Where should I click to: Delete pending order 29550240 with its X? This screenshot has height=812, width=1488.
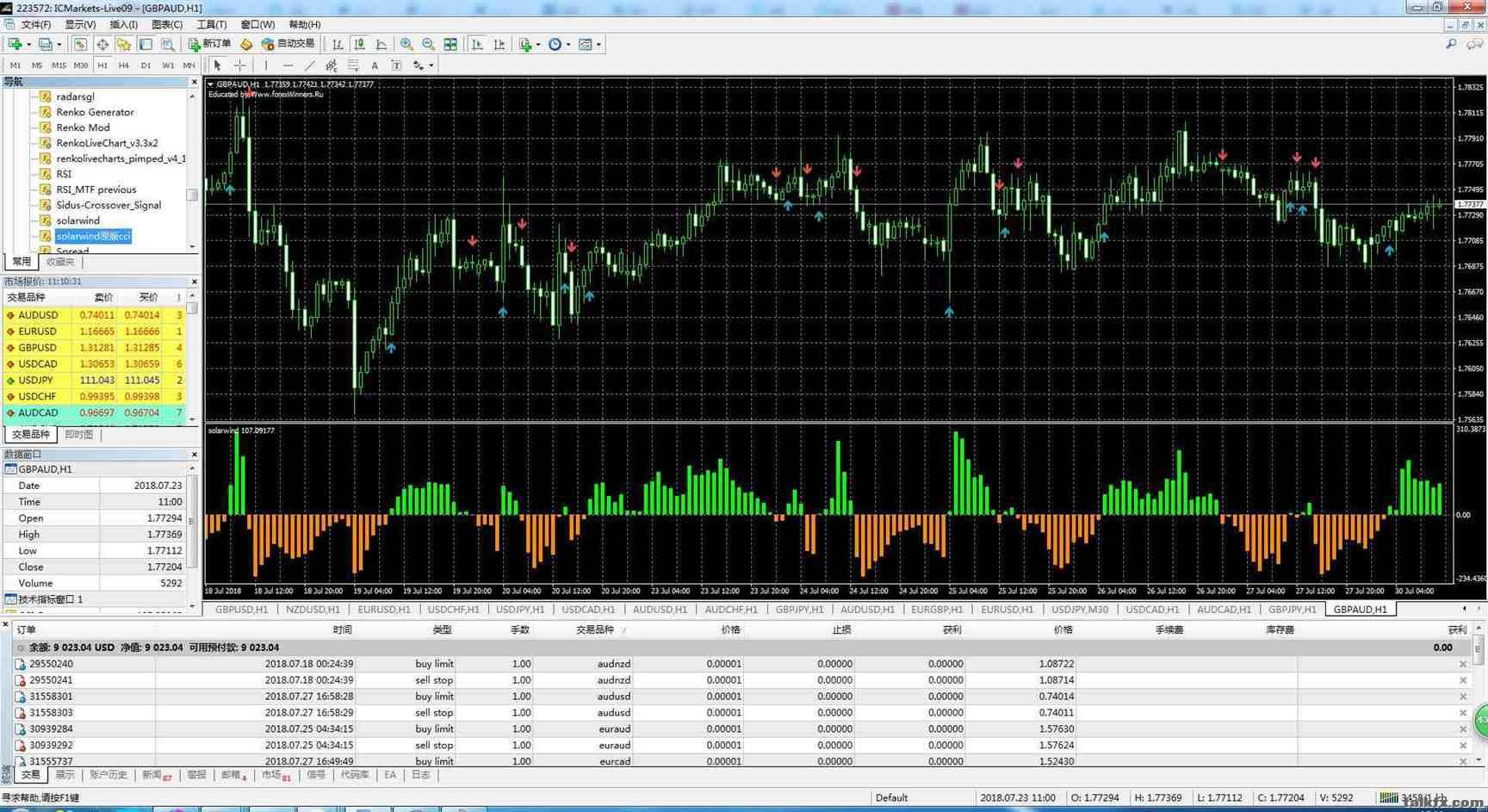1462,664
